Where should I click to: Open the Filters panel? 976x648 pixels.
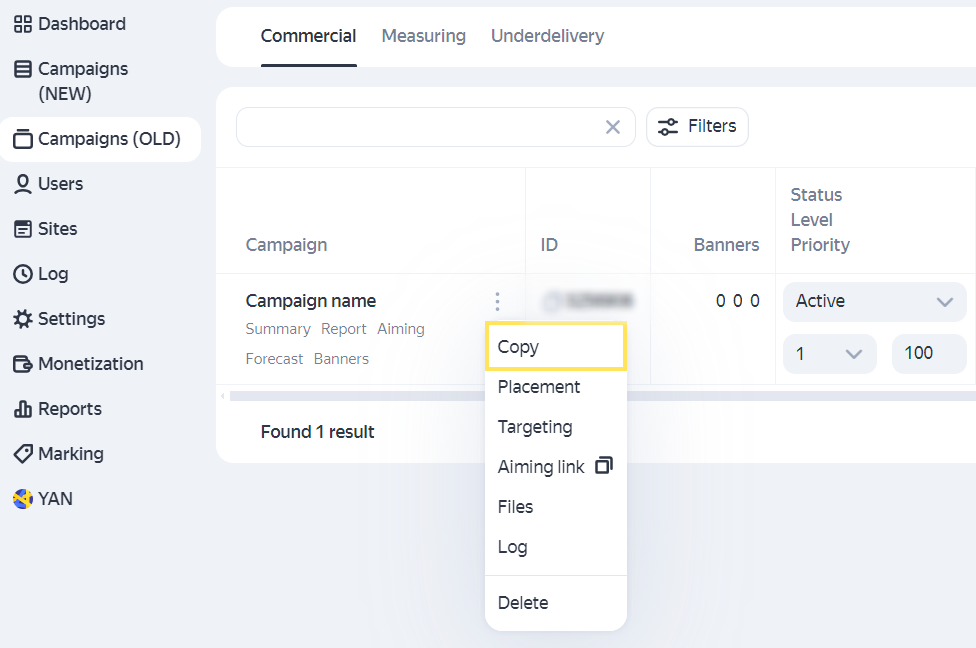pos(697,127)
